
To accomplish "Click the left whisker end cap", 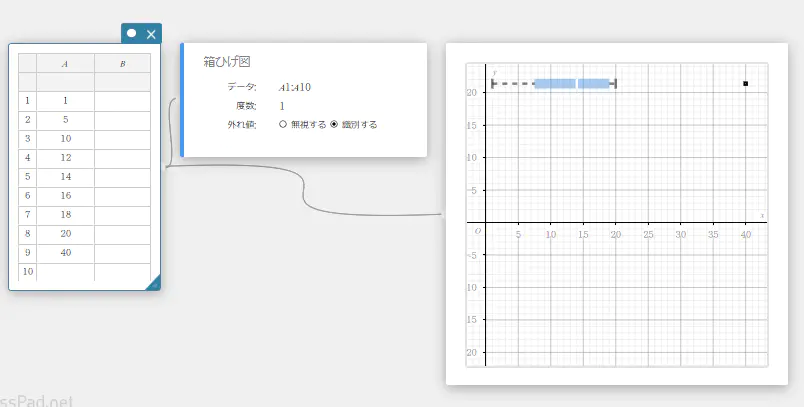I will [x=492, y=83].
